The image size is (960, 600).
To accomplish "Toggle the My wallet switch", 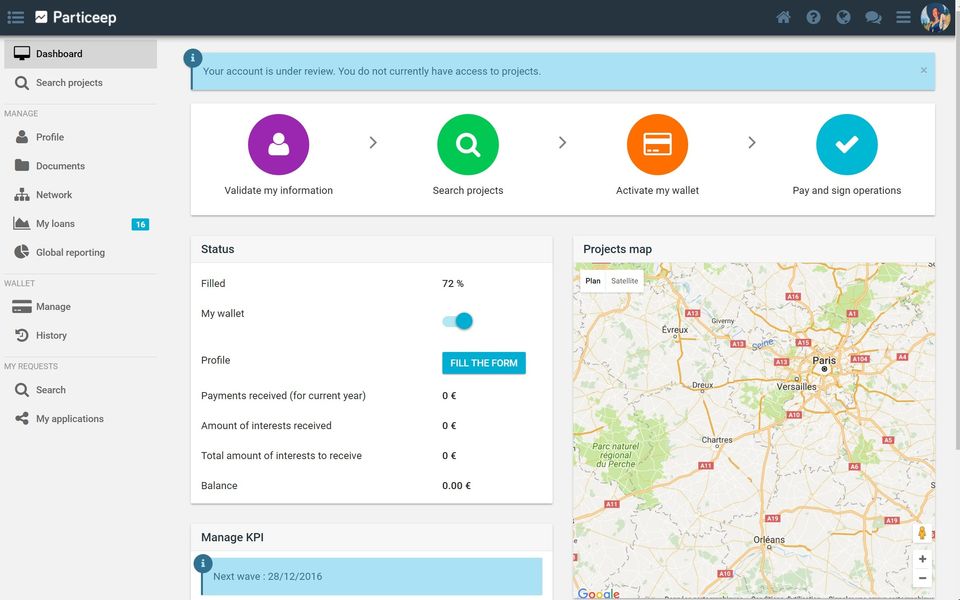I will click(458, 321).
